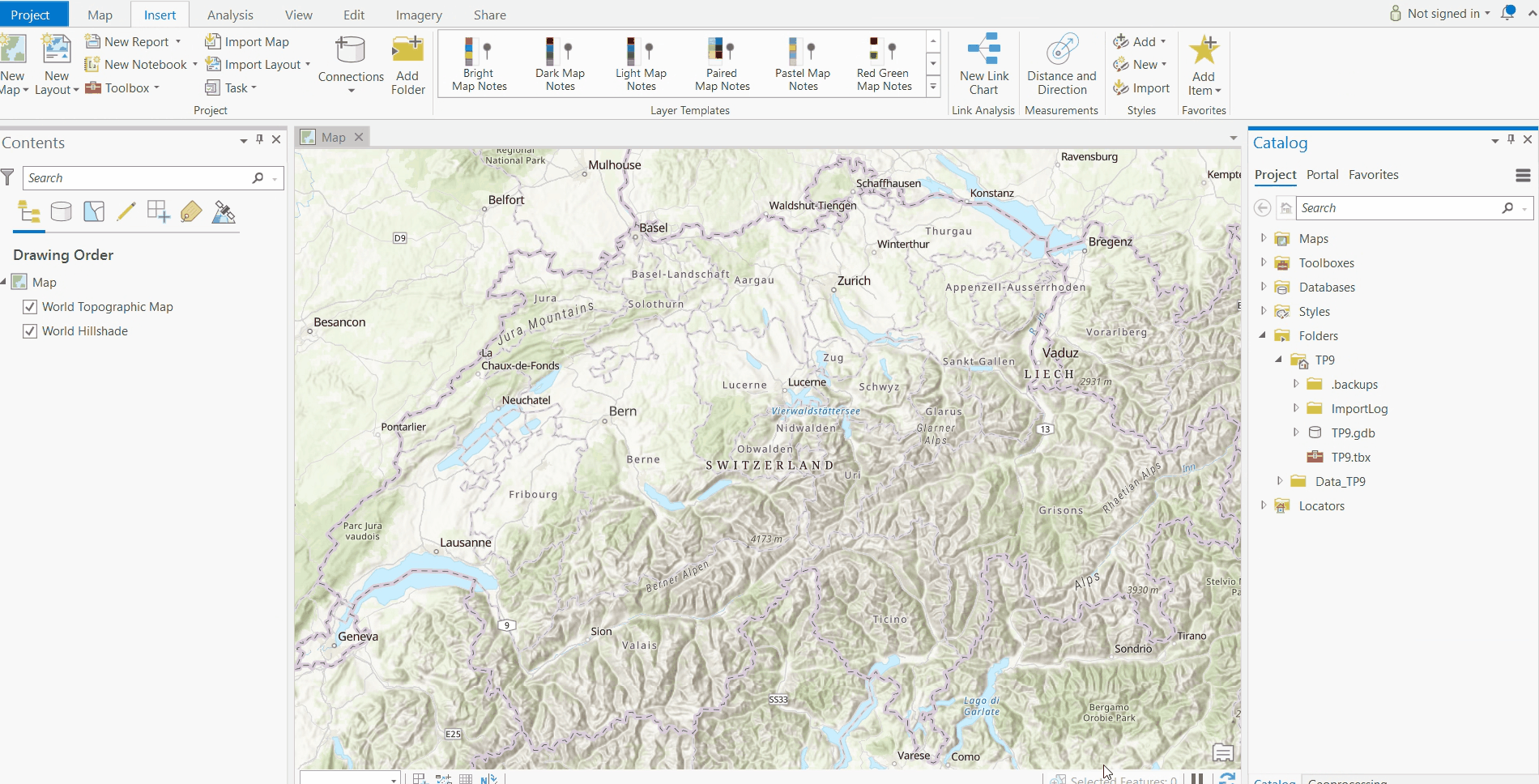Viewport: 1539px width, 784px height.
Task: Expand the Databases node in Catalog
Action: point(1264,288)
